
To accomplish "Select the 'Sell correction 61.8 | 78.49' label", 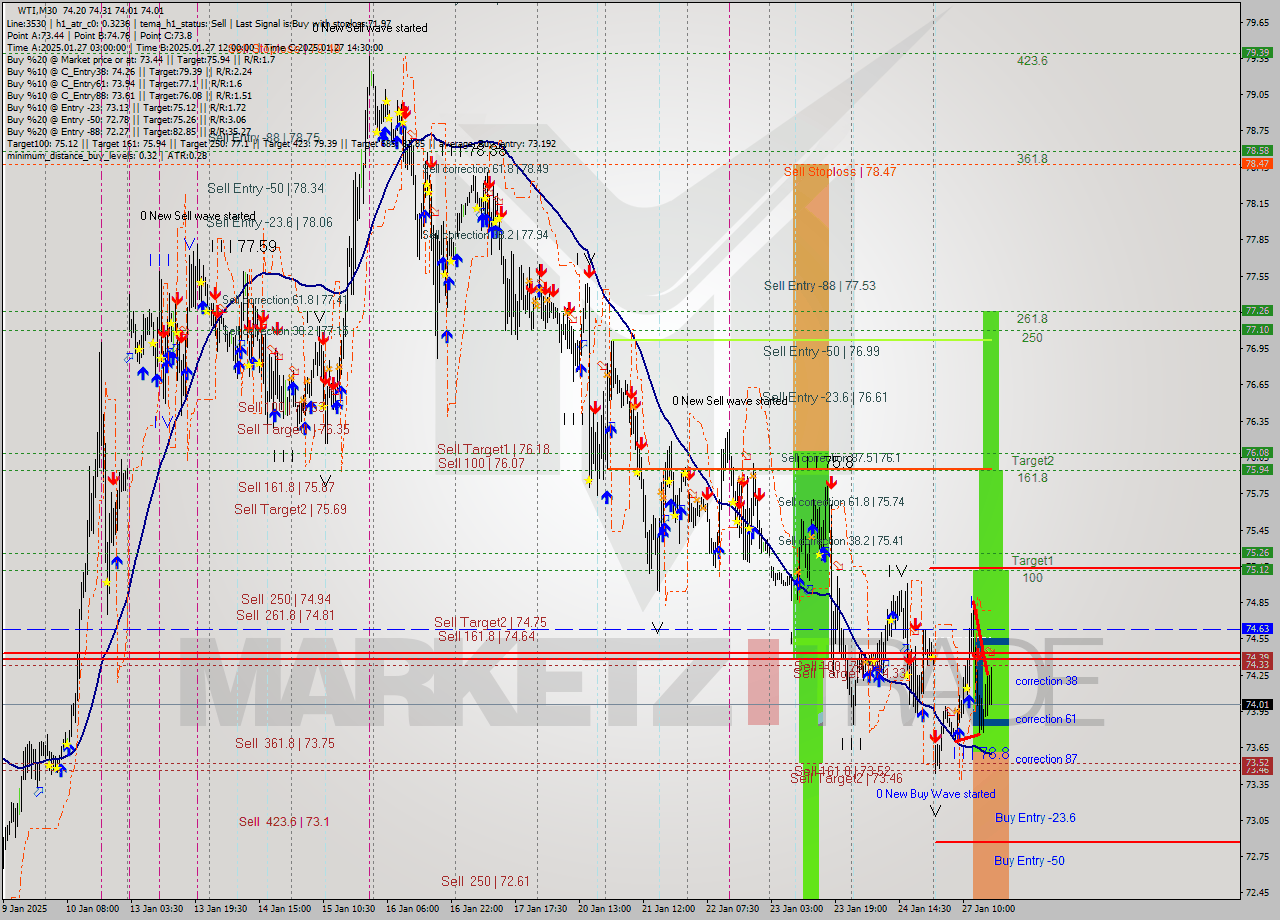I will [x=486, y=169].
